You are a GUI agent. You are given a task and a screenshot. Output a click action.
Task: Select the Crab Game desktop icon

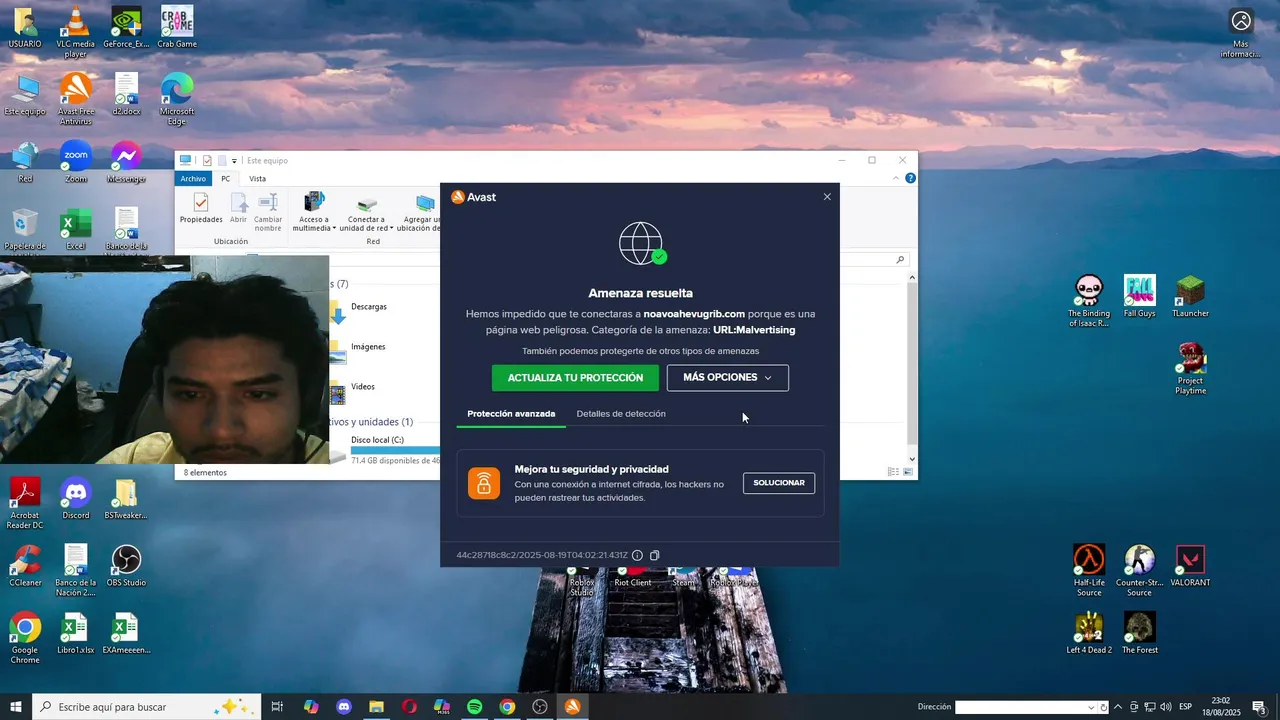[x=177, y=28]
